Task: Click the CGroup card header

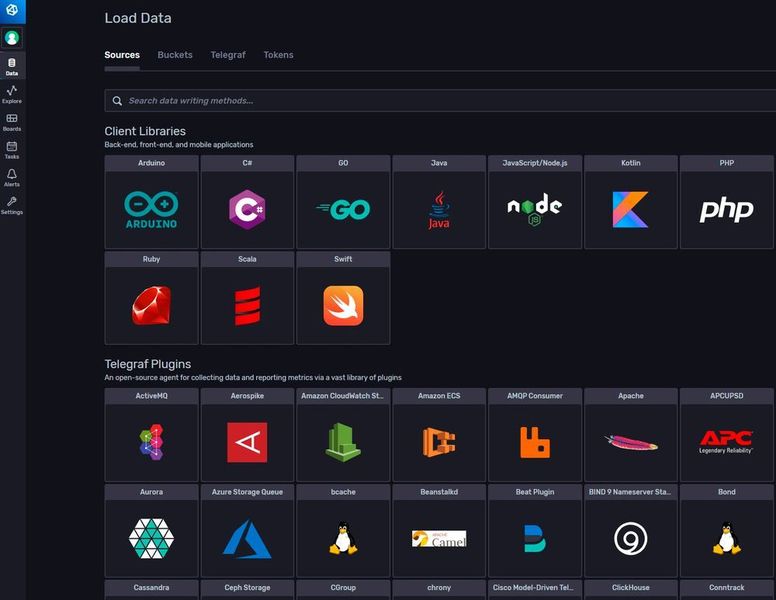Action: [x=343, y=588]
